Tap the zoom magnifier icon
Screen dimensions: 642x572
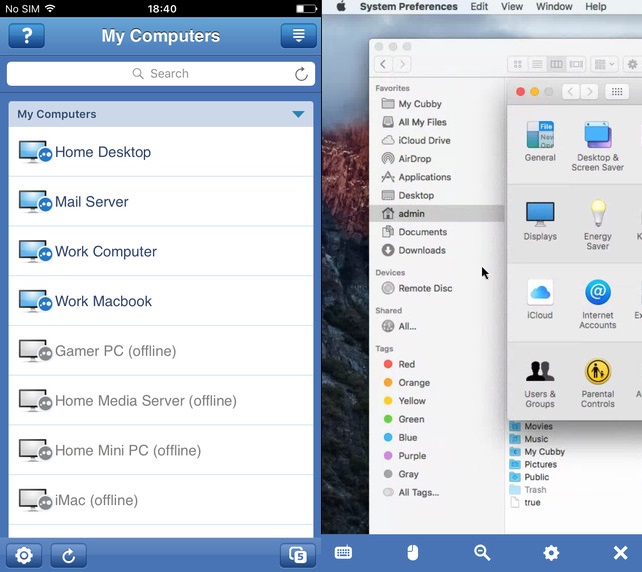[x=482, y=553]
